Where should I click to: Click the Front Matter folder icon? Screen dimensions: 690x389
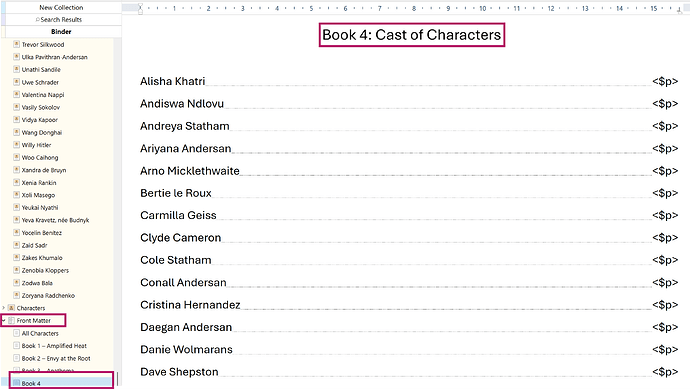[x=11, y=320]
